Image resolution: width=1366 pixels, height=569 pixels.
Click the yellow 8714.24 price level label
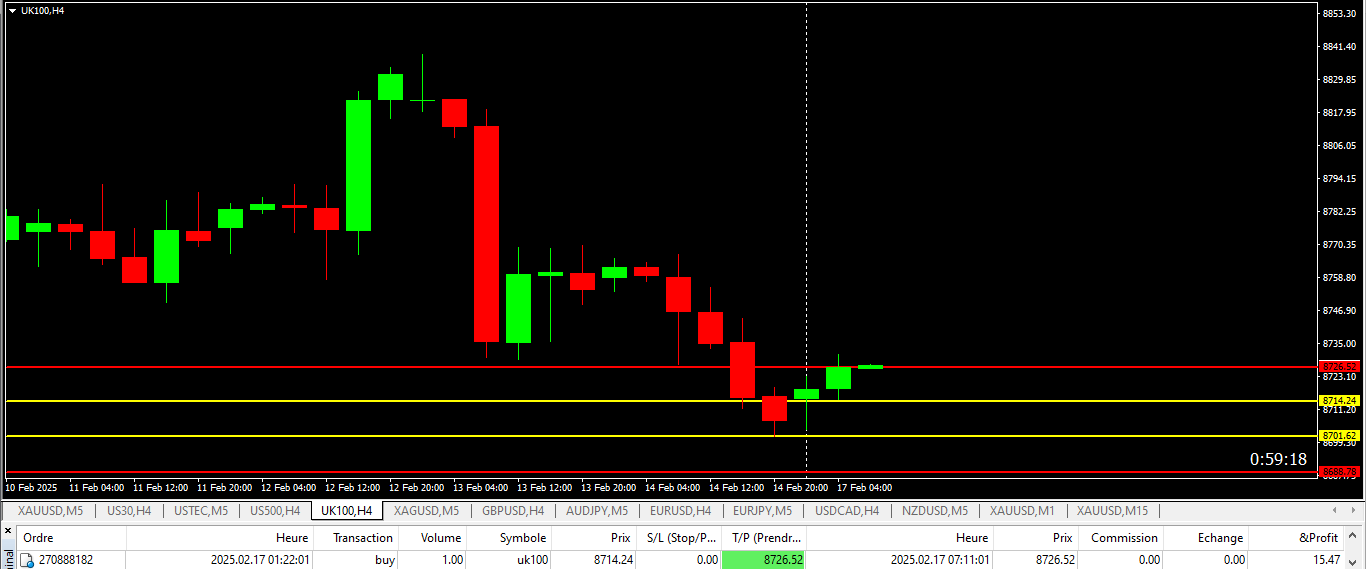click(1339, 400)
